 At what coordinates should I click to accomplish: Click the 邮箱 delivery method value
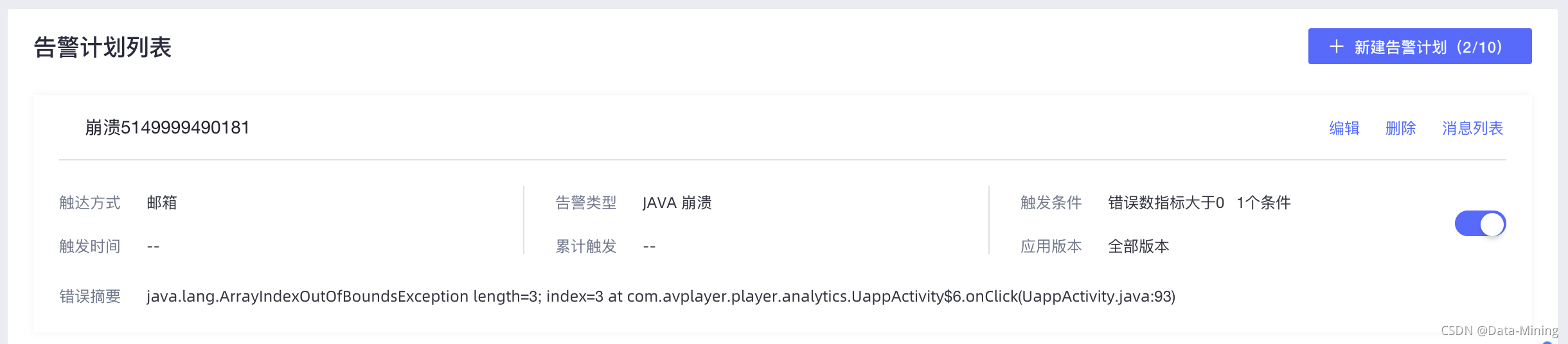tap(161, 203)
